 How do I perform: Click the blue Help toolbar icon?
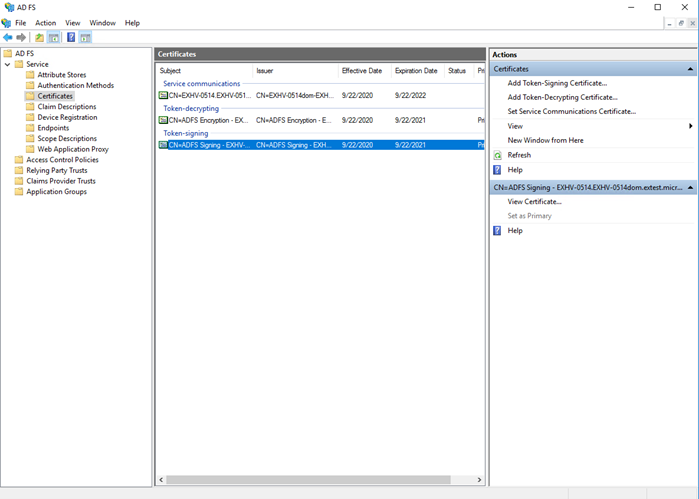pyautogui.click(x=71, y=37)
